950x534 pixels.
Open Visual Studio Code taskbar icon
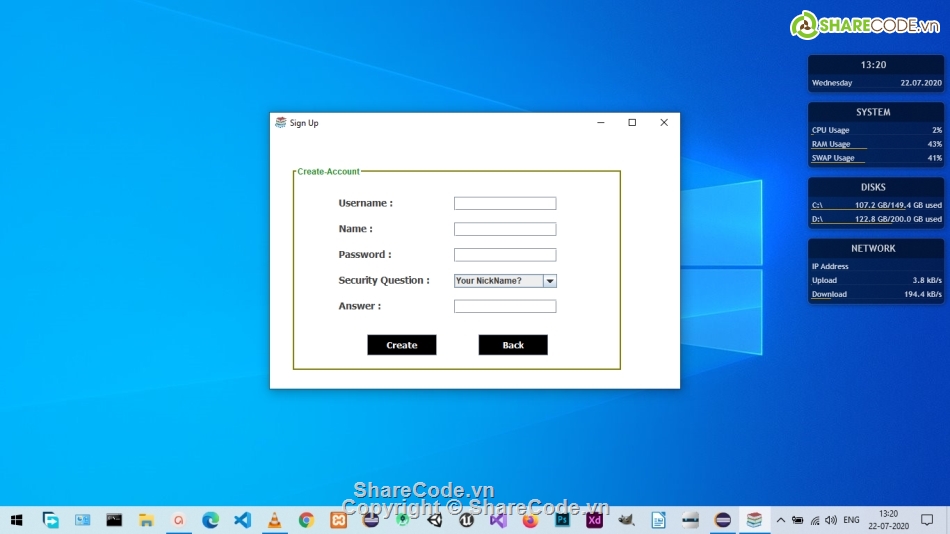tap(242, 520)
